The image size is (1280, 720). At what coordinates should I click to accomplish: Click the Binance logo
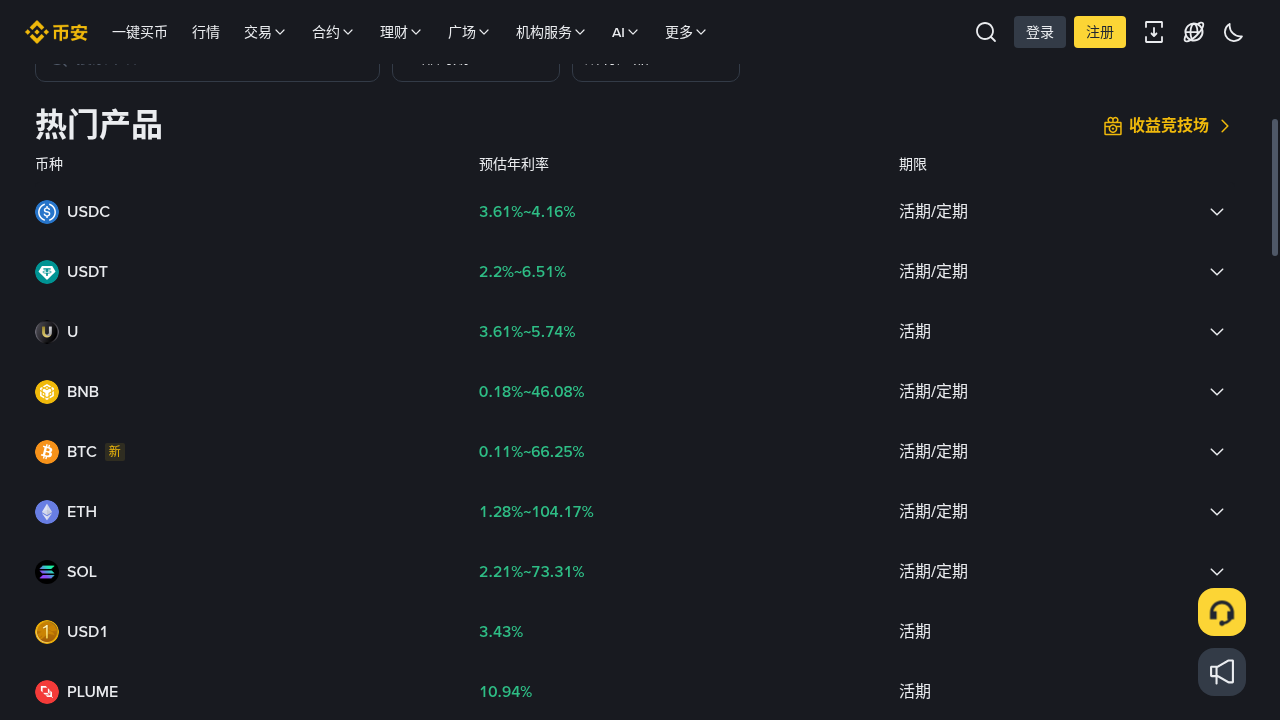(56, 32)
